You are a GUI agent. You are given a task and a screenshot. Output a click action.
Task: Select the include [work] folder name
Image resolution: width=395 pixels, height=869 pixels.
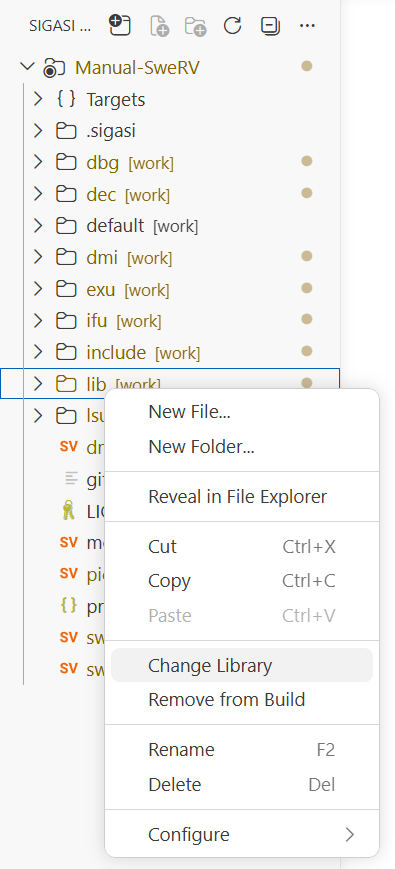[x=143, y=352]
